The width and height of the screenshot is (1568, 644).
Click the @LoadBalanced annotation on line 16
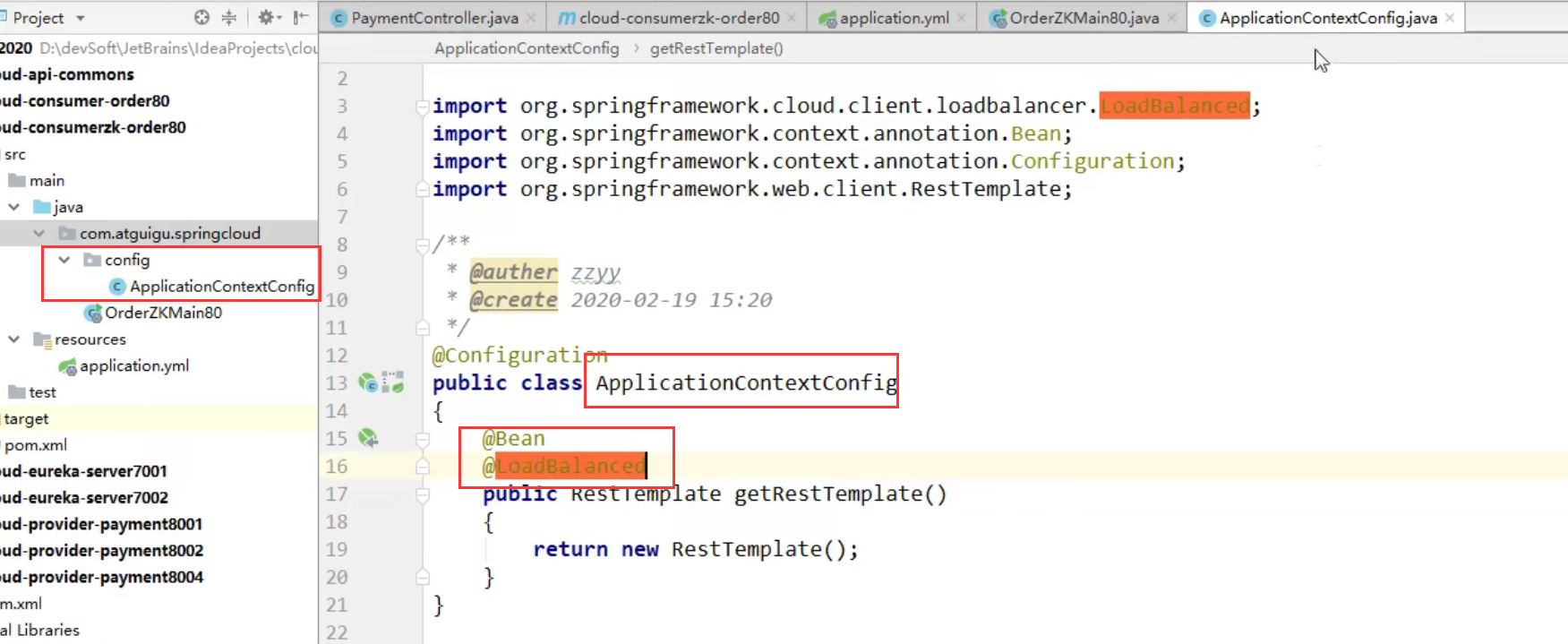click(x=564, y=467)
